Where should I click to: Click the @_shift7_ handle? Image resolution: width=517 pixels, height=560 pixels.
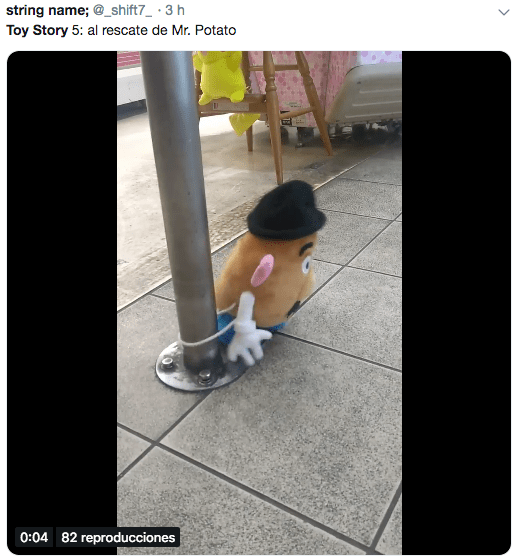[122, 10]
